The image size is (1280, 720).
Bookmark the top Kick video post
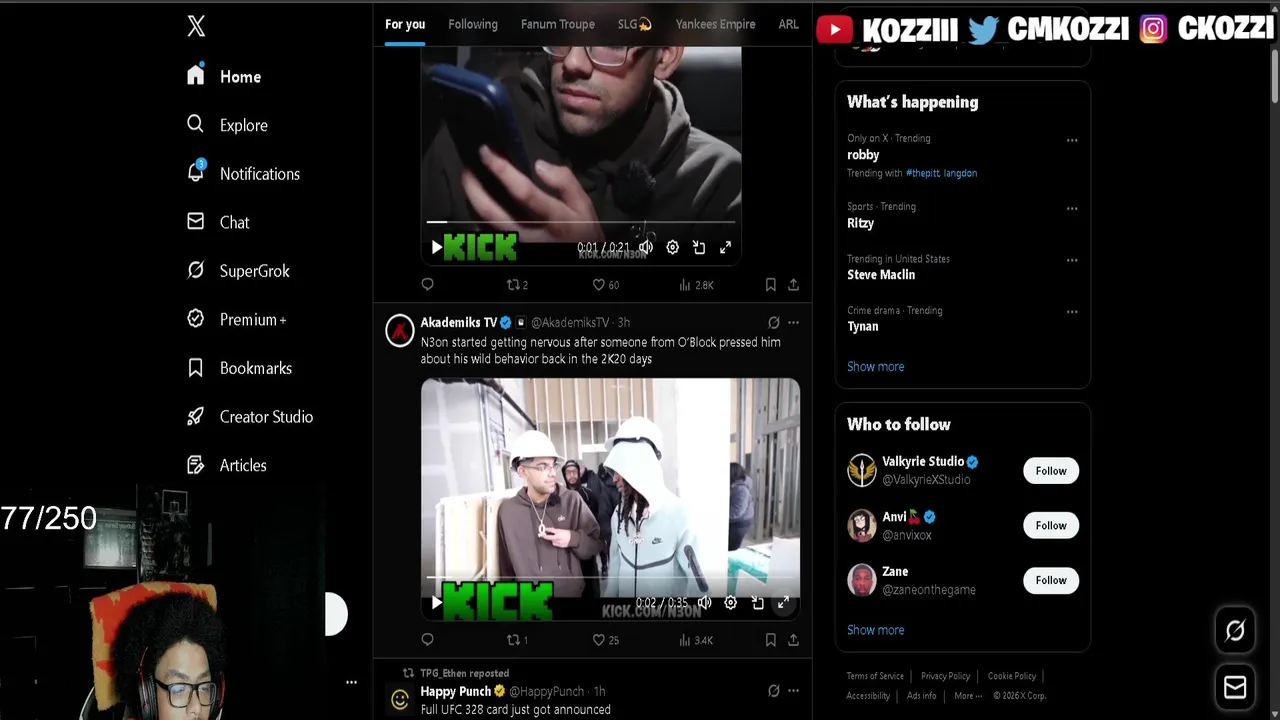tap(771, 285)
